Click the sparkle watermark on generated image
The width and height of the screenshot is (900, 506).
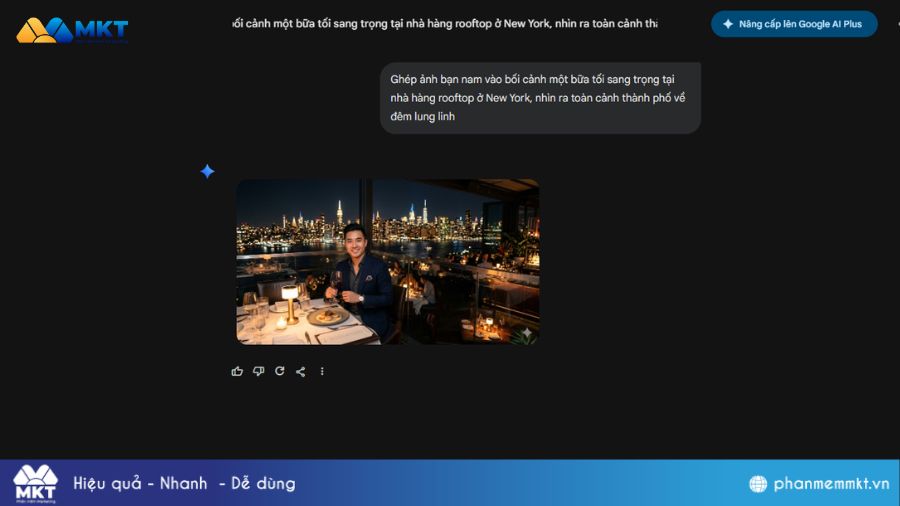tap(526, 333)
